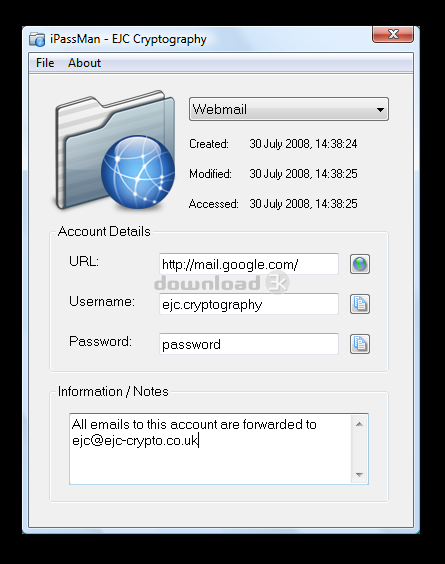Click in the Information / Notes text area
The width and height of the screenshot is (445, 564).
210,449
